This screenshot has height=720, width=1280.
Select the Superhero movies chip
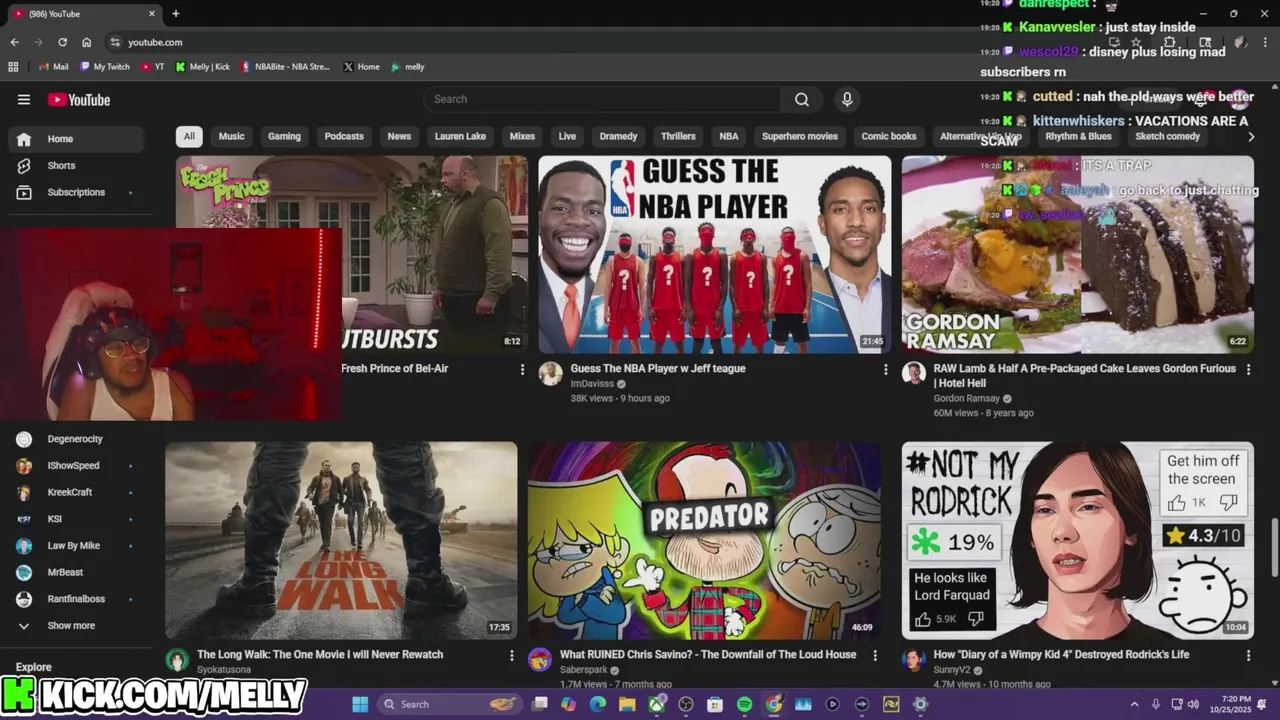point(800,136)
